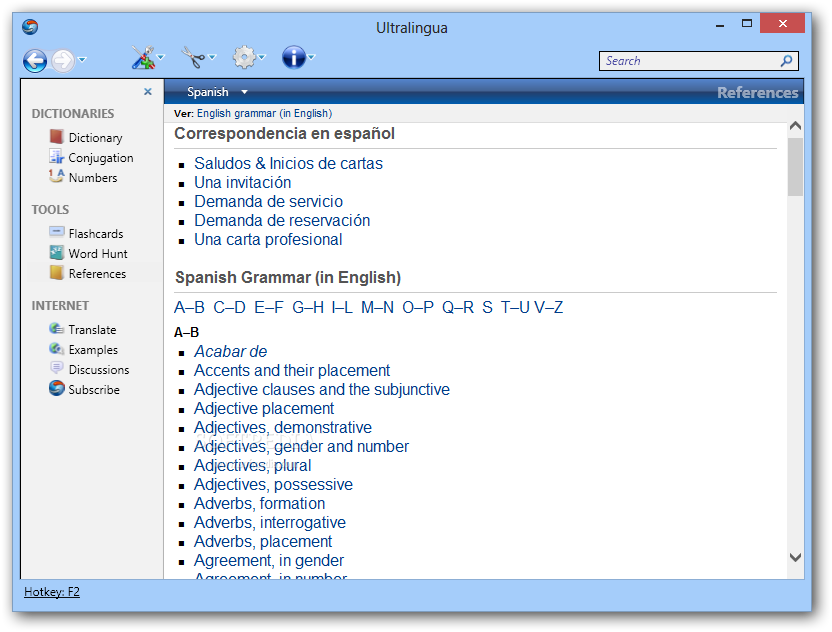Click the pencil and ruler tools icon
The width and height of the screenshot is (832, 632).
tap(142, 57)
